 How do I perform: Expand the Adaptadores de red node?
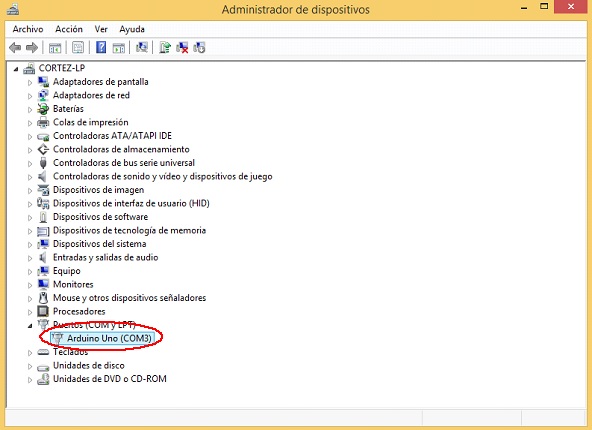coord(30,96)
